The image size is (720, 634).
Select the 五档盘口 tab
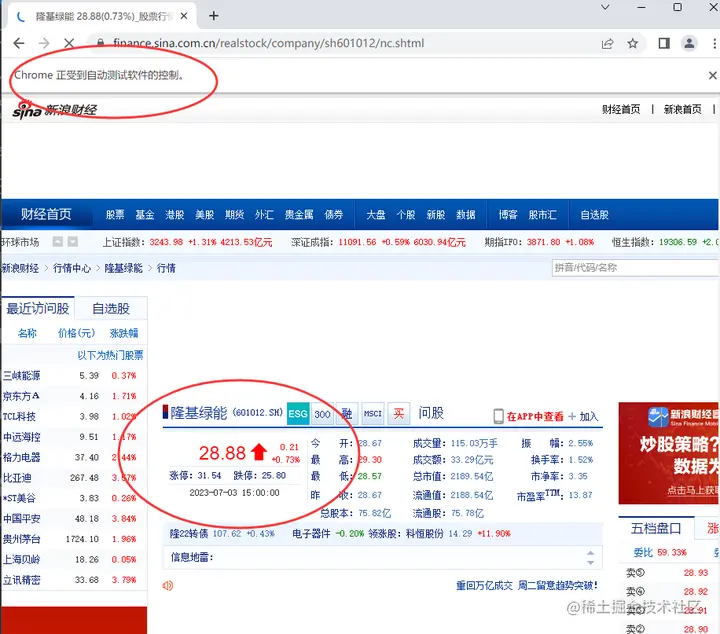(x=656, y=528)
